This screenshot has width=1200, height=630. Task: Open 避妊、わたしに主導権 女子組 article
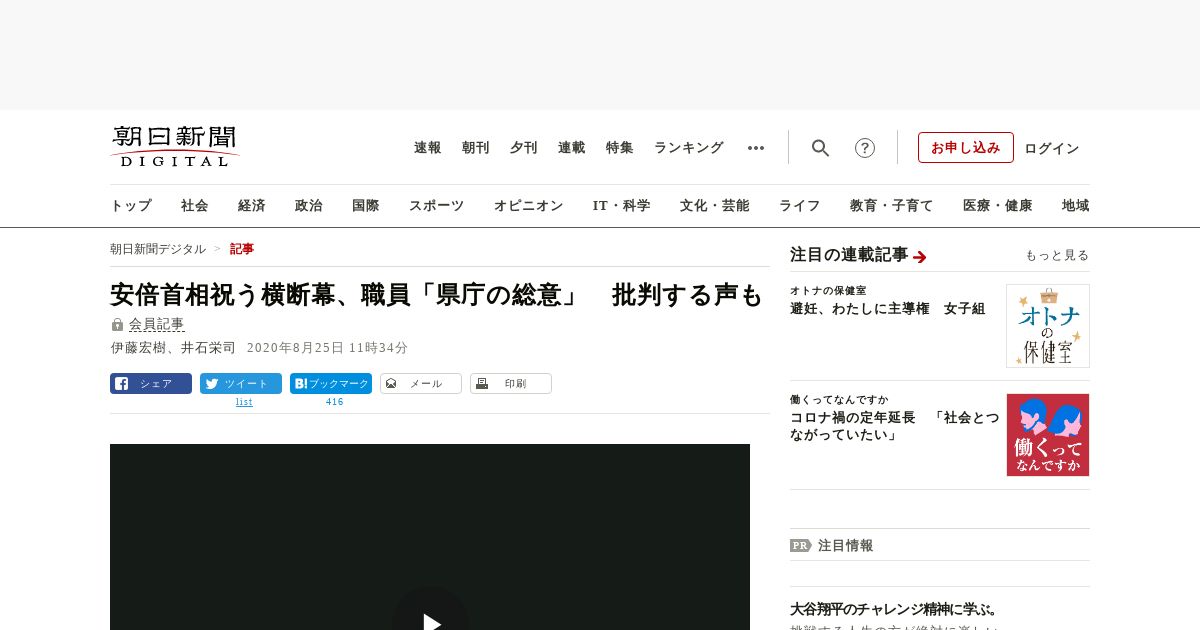click(x=888, y=309)
